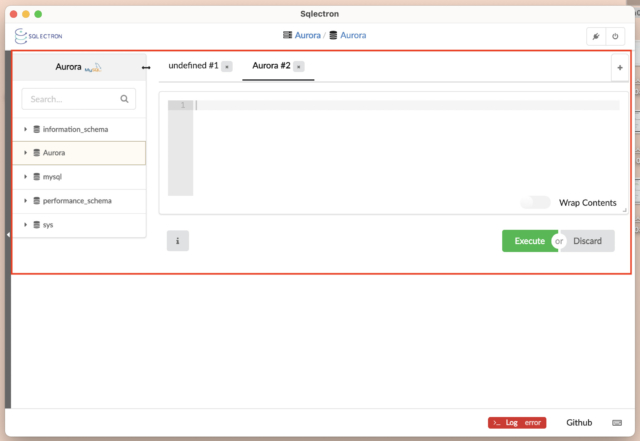Click the magnifier icon in search box
The image size is (640, 441).
click(x=124, y=99)
